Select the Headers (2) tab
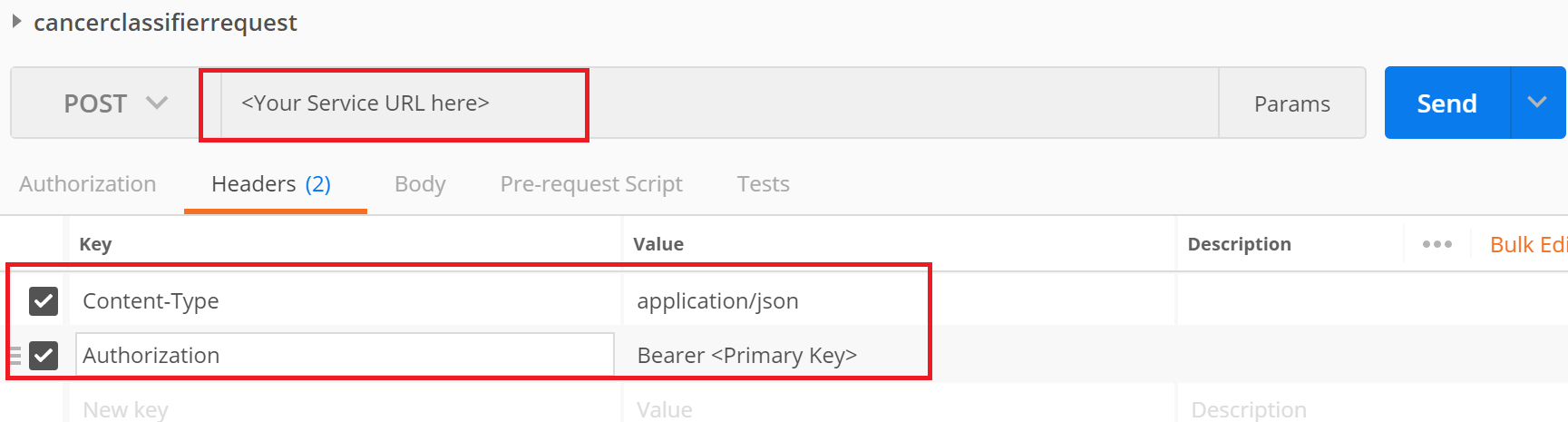Screen dimensions: 1568x422 [x=271, y=184]
